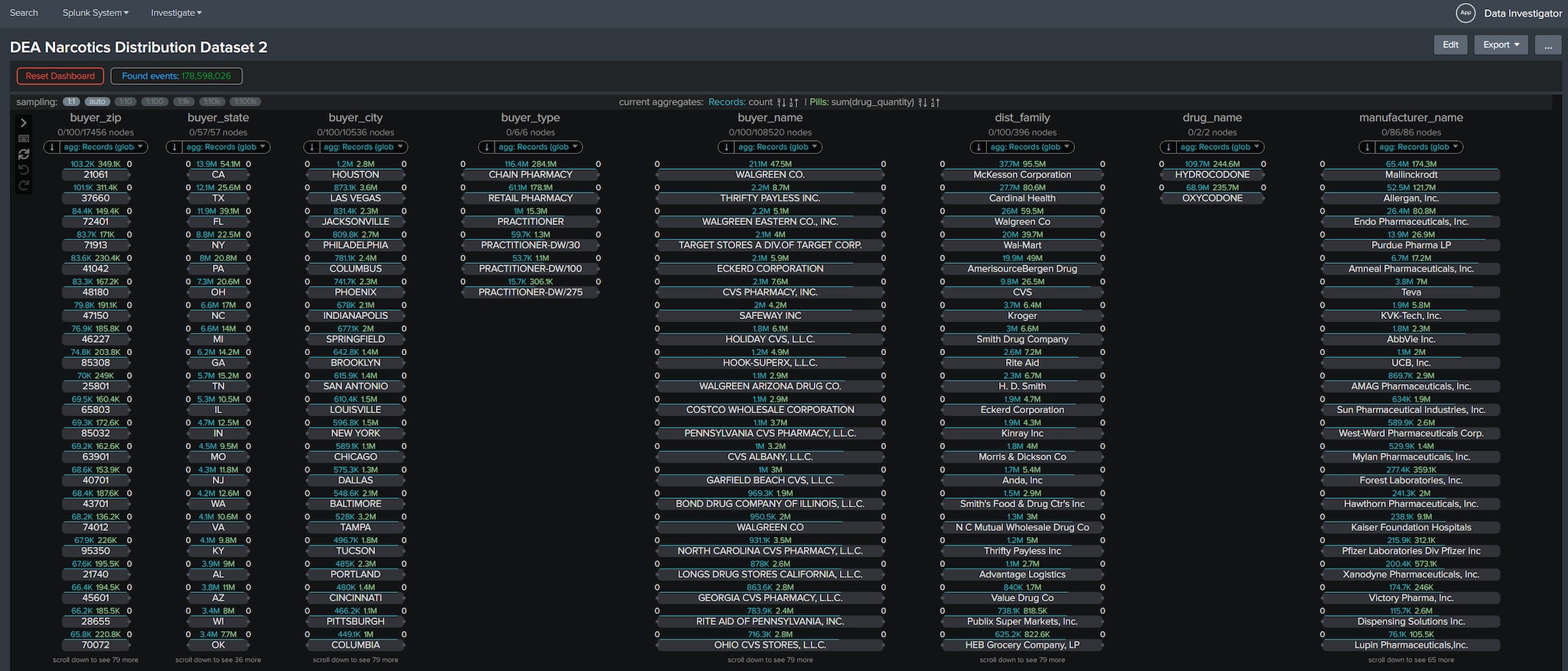Click the Found events counter button
This screenshot has height=671, width=1568.
(176, 76)
